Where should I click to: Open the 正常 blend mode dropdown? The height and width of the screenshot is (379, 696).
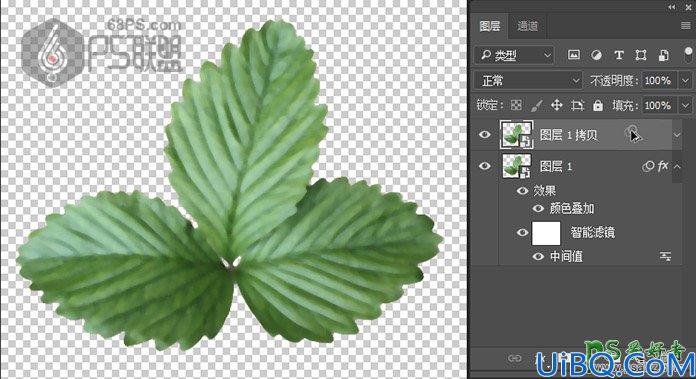coord(528,81)
